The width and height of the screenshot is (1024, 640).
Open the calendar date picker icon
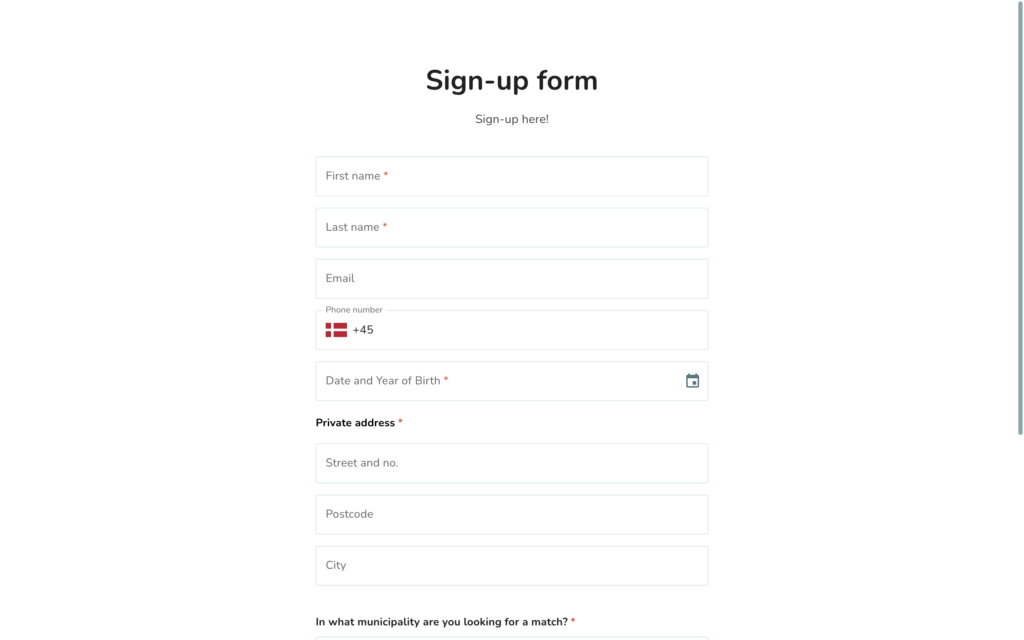click(x=692, y=381)
